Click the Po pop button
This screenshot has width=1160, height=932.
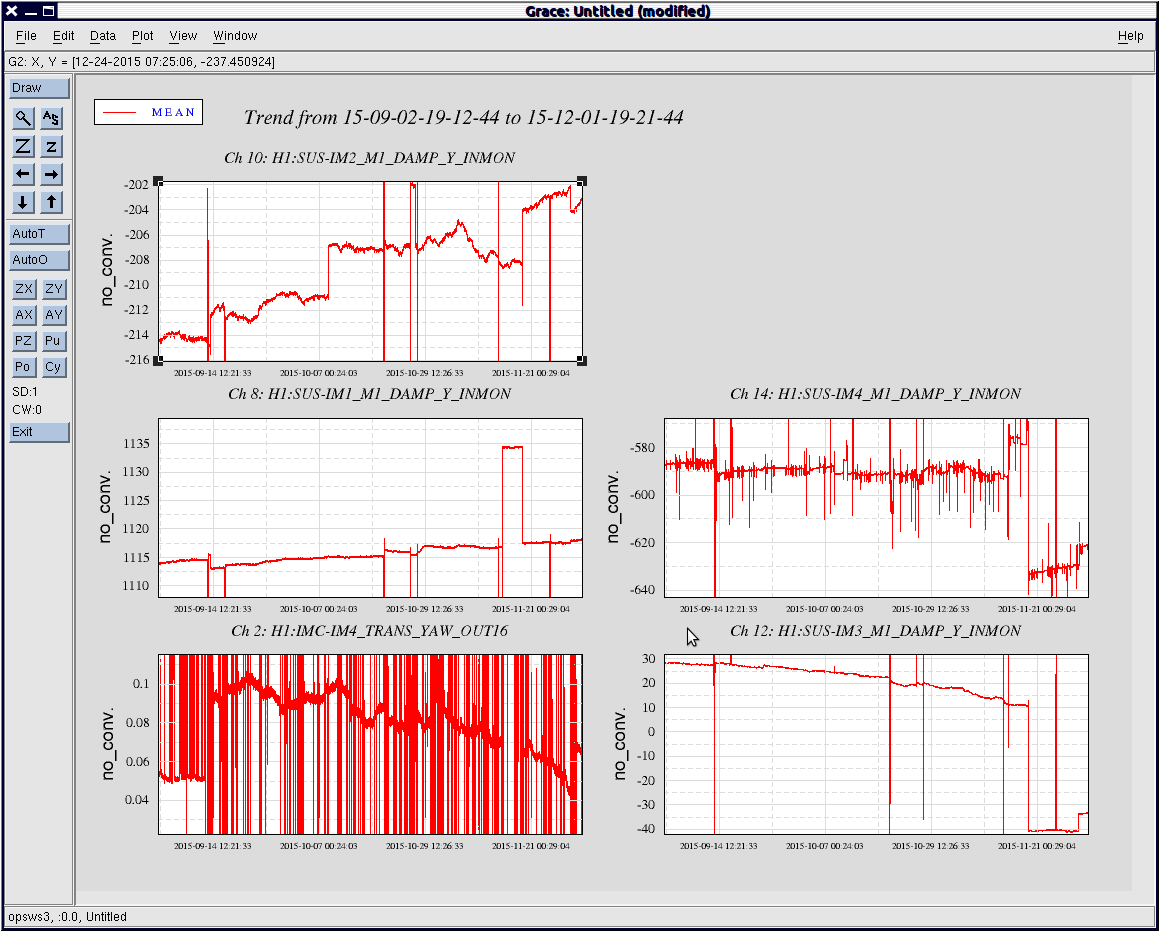24,367
